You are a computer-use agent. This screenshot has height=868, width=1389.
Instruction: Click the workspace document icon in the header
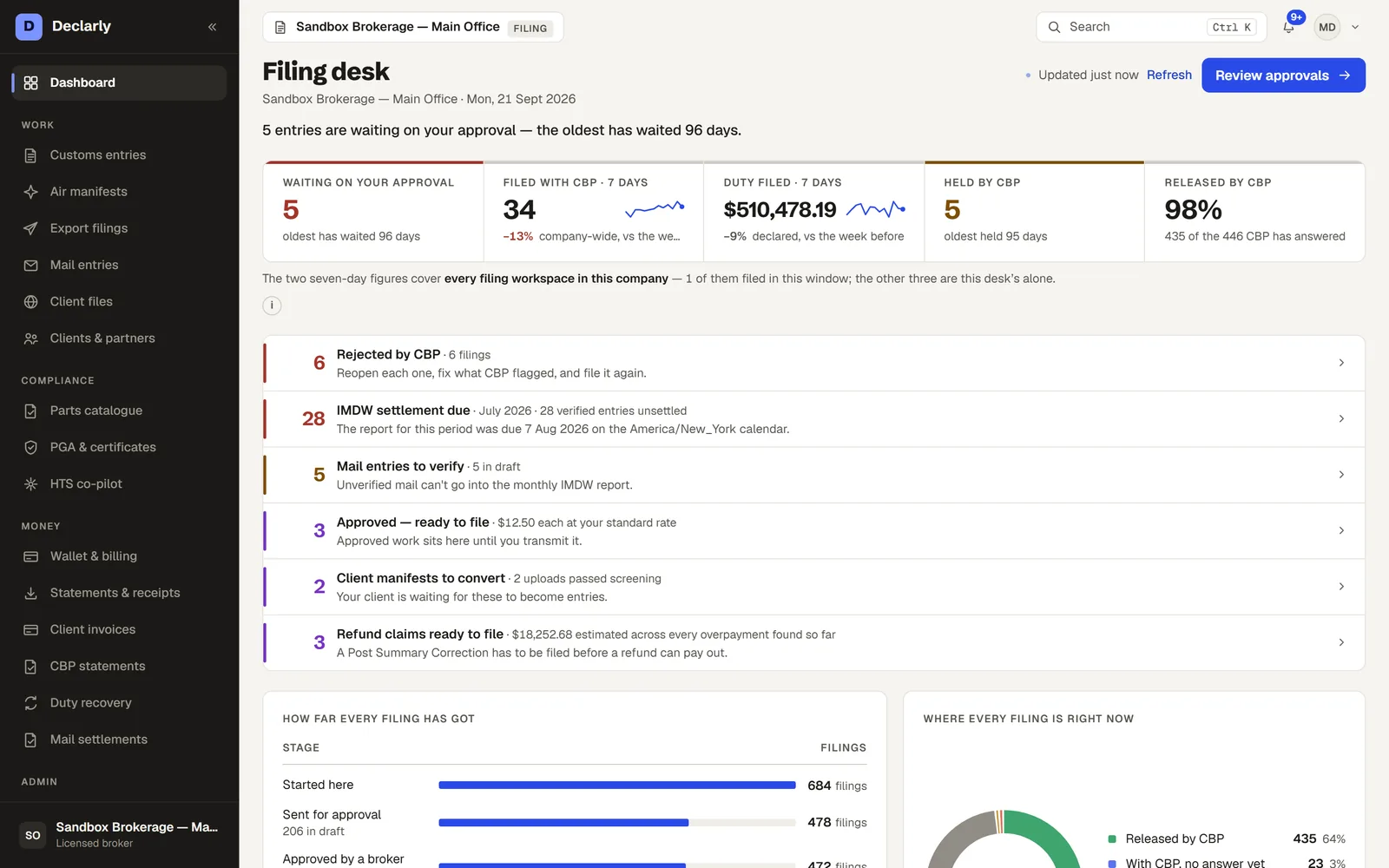click(x=280, y=27)
